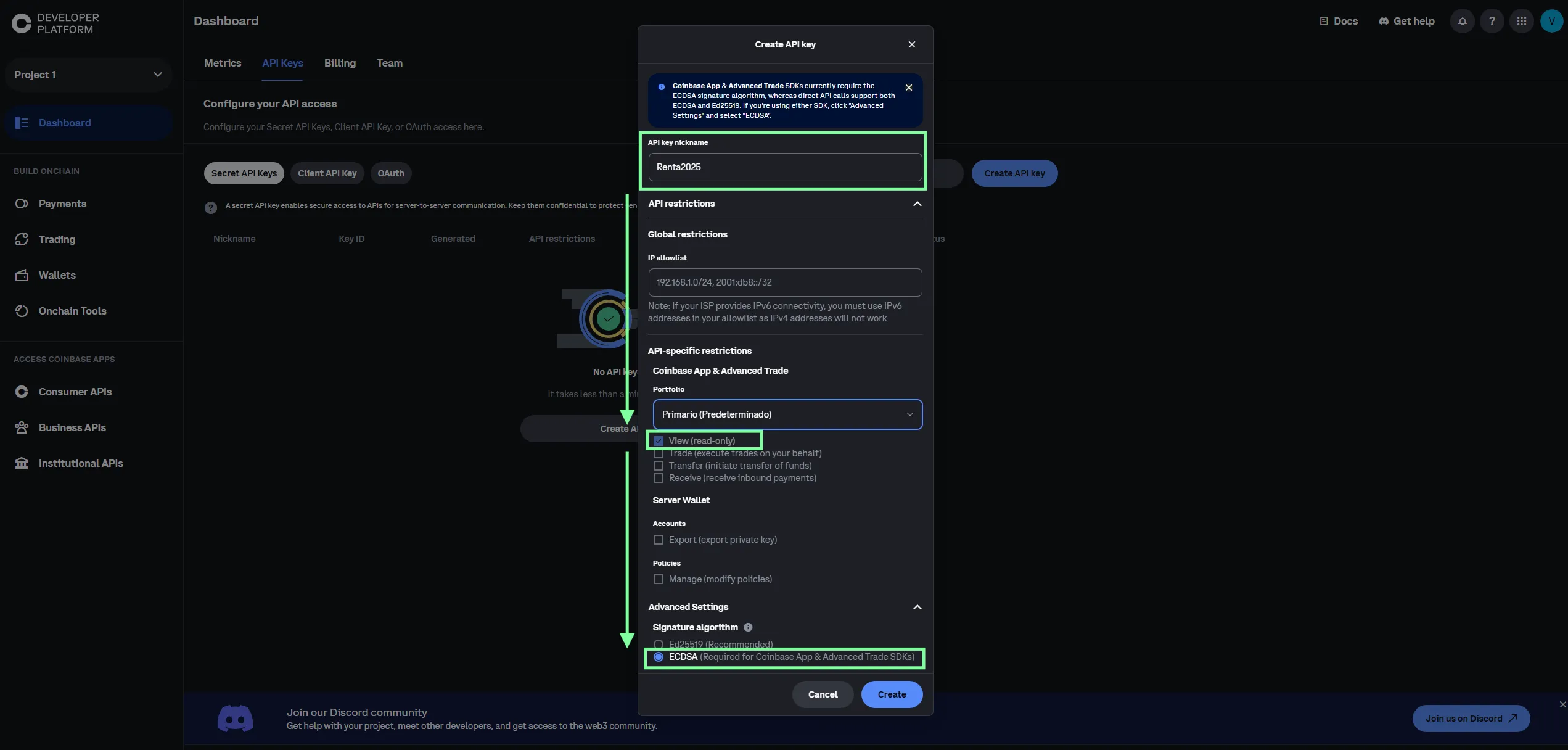Click the IP allowlist field

[x=785, y=282]
